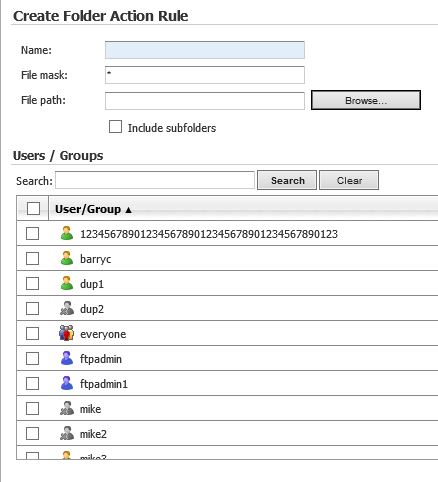Click into the File mask field
The image size is (438, 482).
[x=205, y=75]
